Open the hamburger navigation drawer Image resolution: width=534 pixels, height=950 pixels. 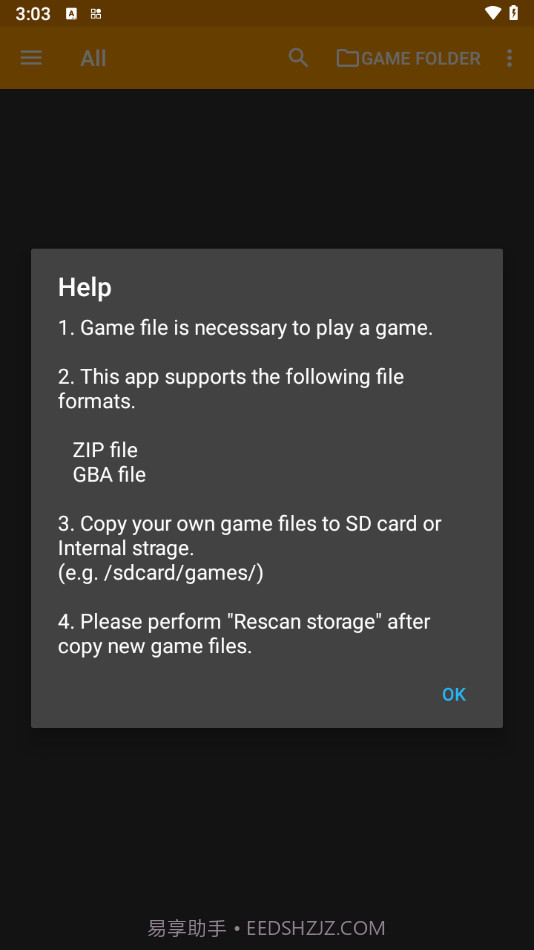point(32,58)
